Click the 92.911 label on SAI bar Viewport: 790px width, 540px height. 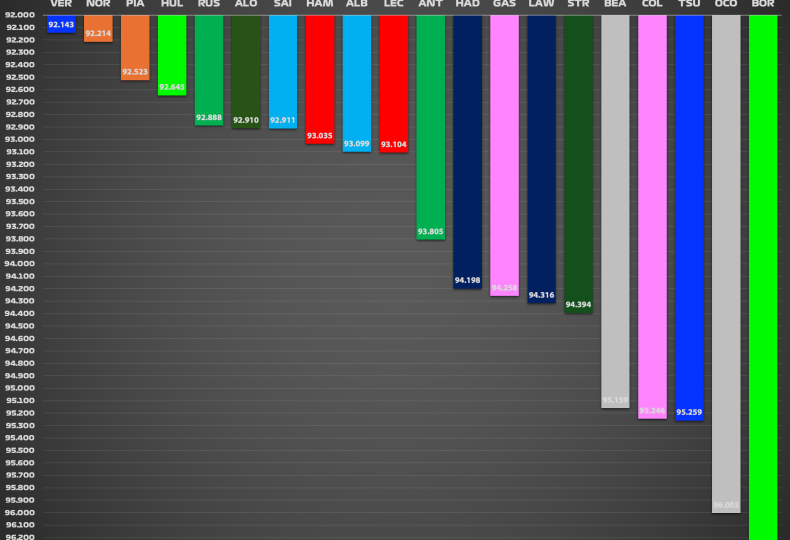[x=283, y=120]
